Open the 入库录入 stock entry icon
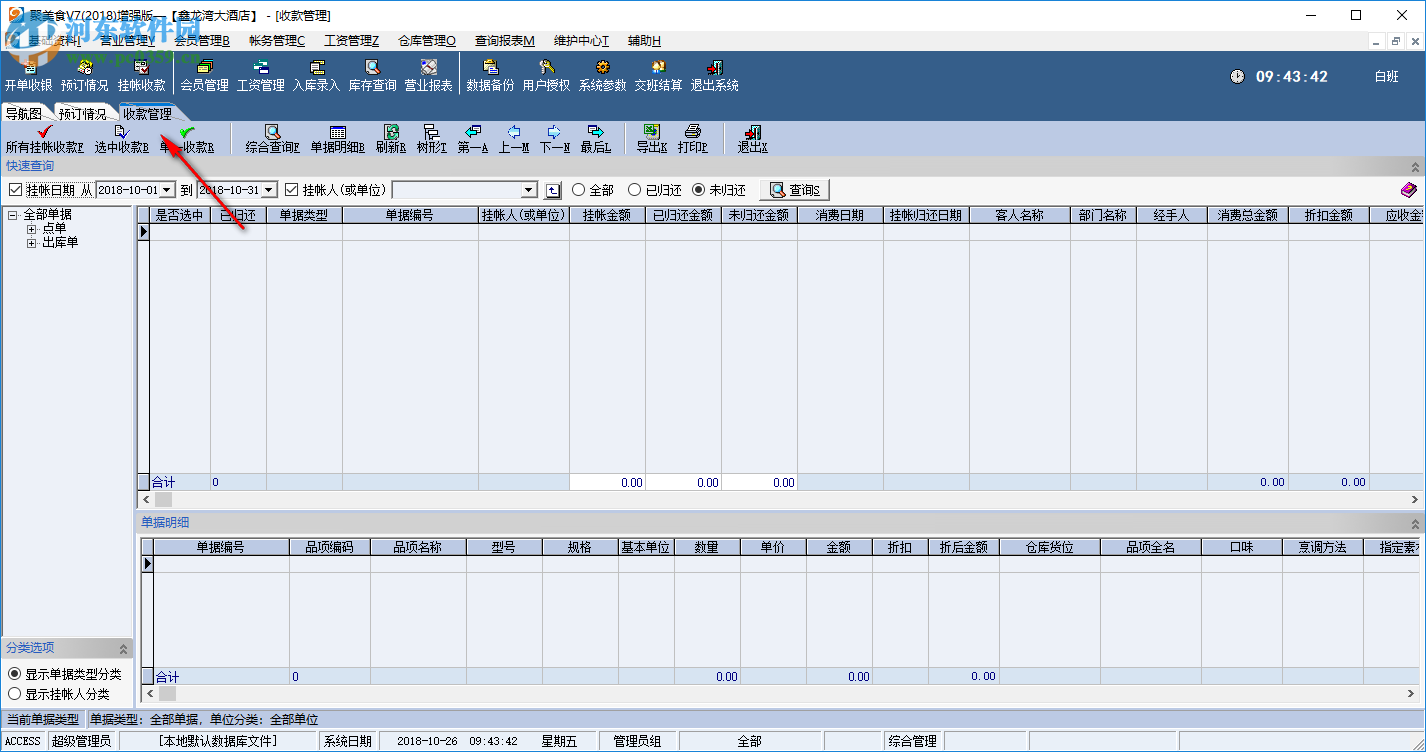 tap(317, 76)
